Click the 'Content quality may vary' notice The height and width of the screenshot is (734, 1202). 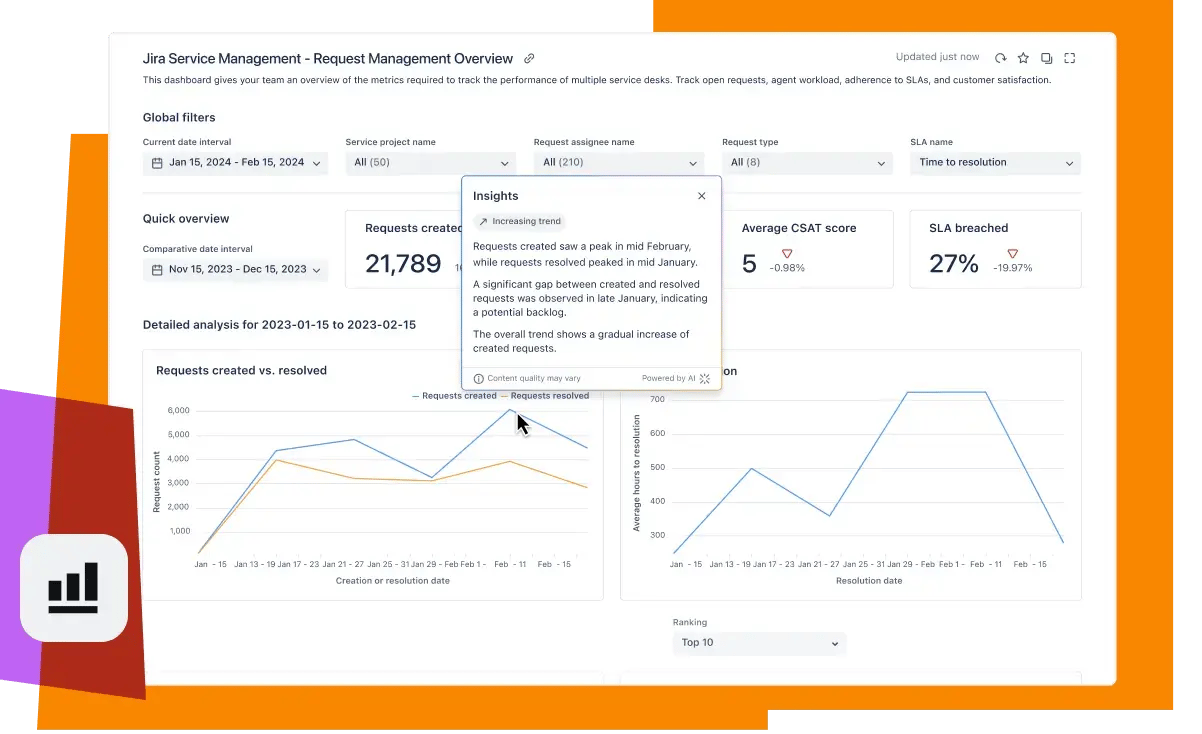click(534, 379)
